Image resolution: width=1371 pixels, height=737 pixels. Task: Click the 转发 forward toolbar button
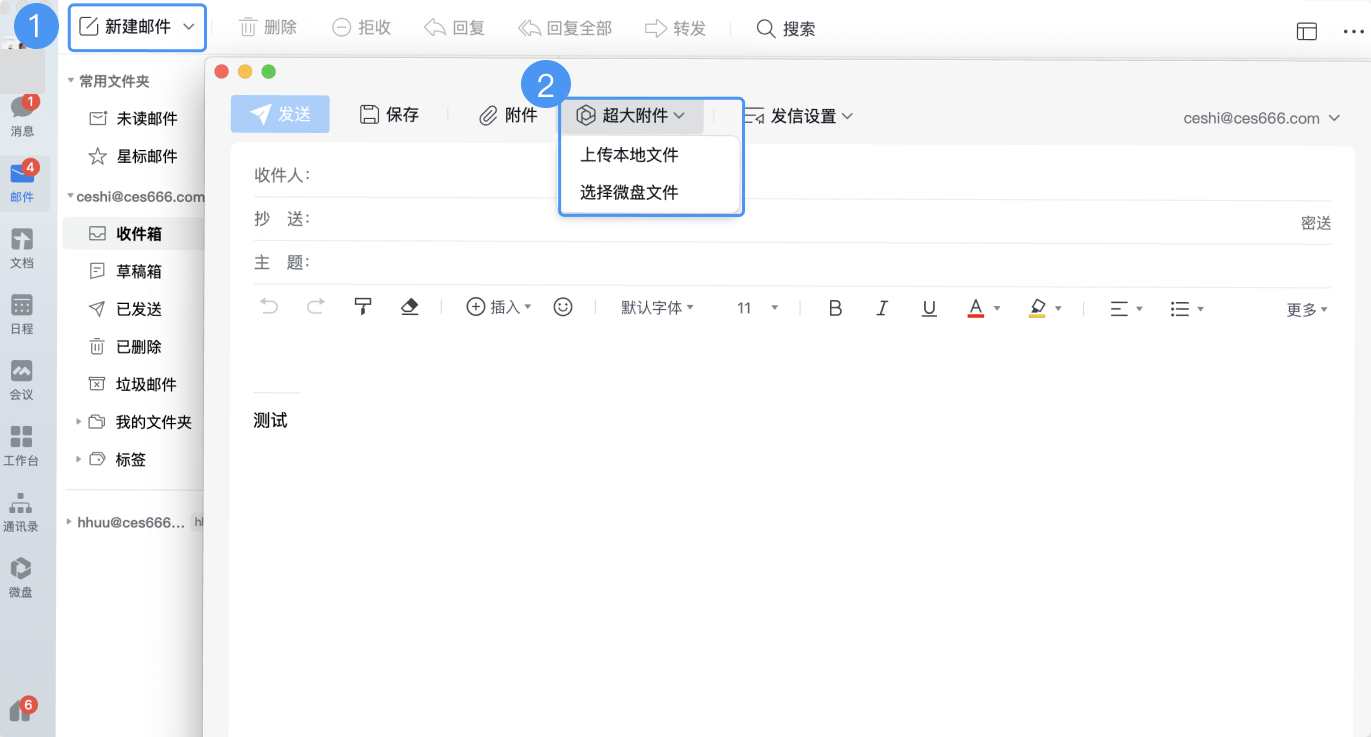[676, 28]
